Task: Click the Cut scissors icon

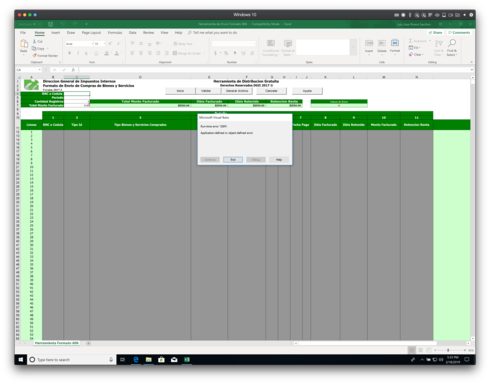Action: point(35,41)
